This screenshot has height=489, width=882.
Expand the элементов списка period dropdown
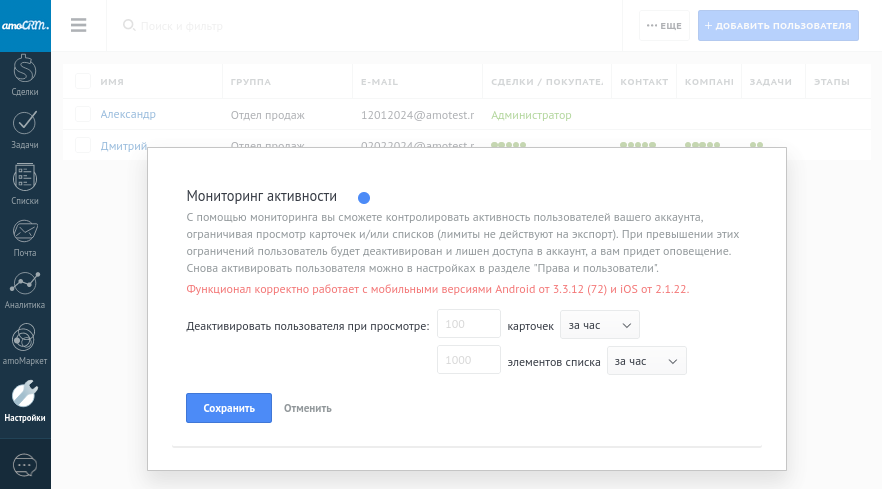[x=646, y=361]
